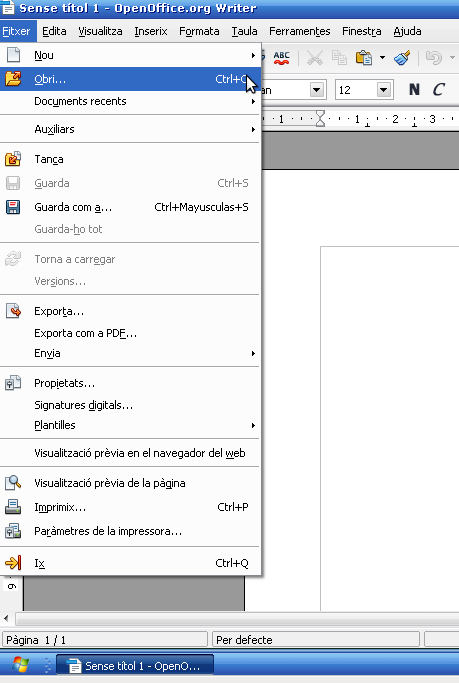Click the Paste clipboard toolbar icon
This screenshot has height=683, width=459.
coord(364,57)
